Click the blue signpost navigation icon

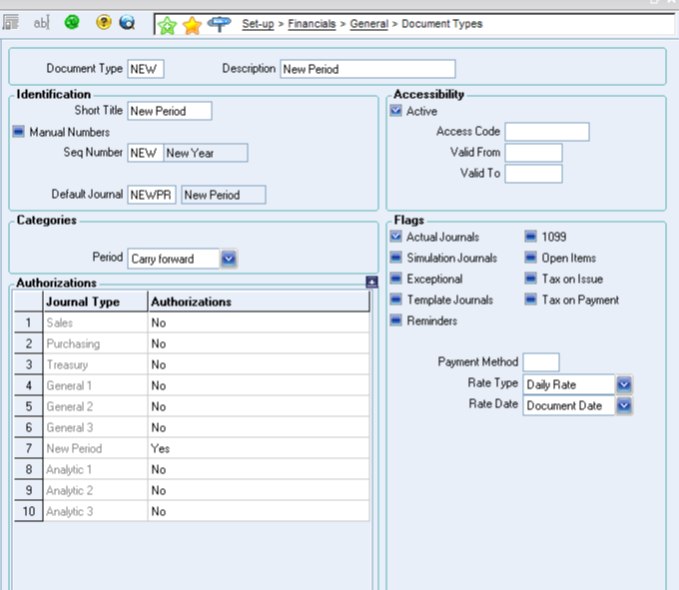pyautogui.click(x=220, y=24)
